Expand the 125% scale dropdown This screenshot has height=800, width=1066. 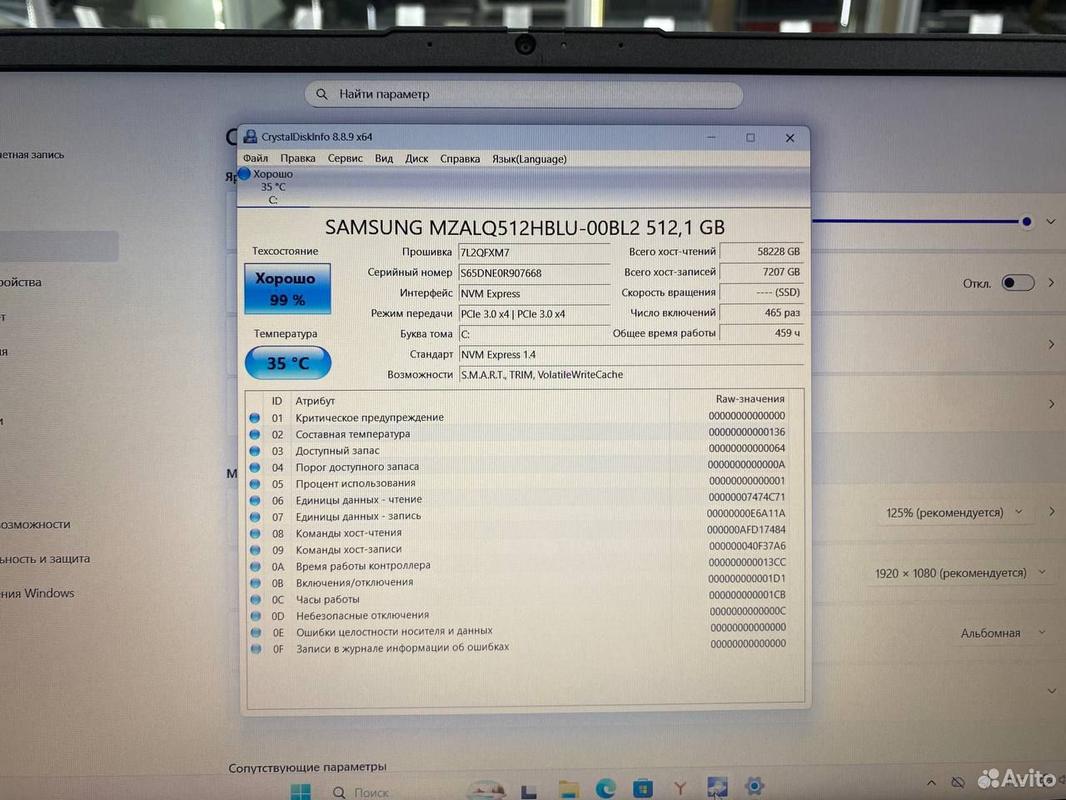953,512
